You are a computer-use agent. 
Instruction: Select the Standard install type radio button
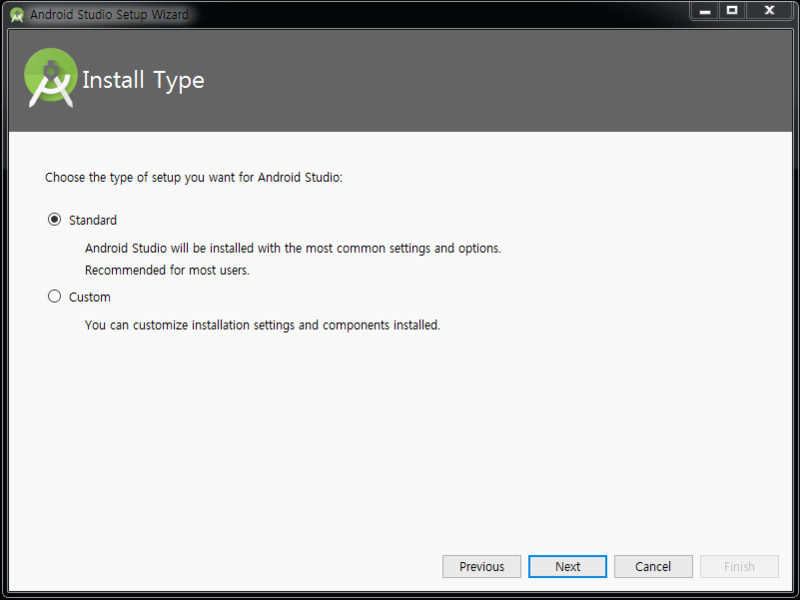[55, 220]
